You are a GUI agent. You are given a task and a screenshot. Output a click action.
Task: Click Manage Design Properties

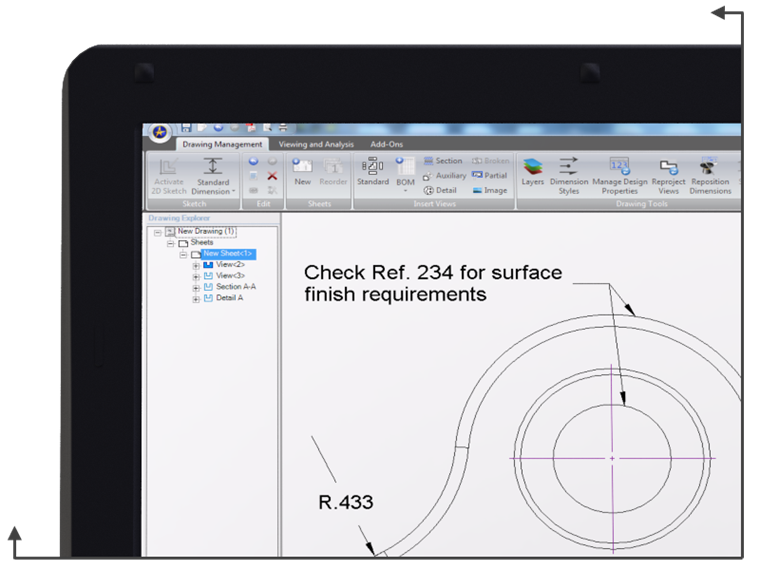pyautogui.click(x=619, y=176)
